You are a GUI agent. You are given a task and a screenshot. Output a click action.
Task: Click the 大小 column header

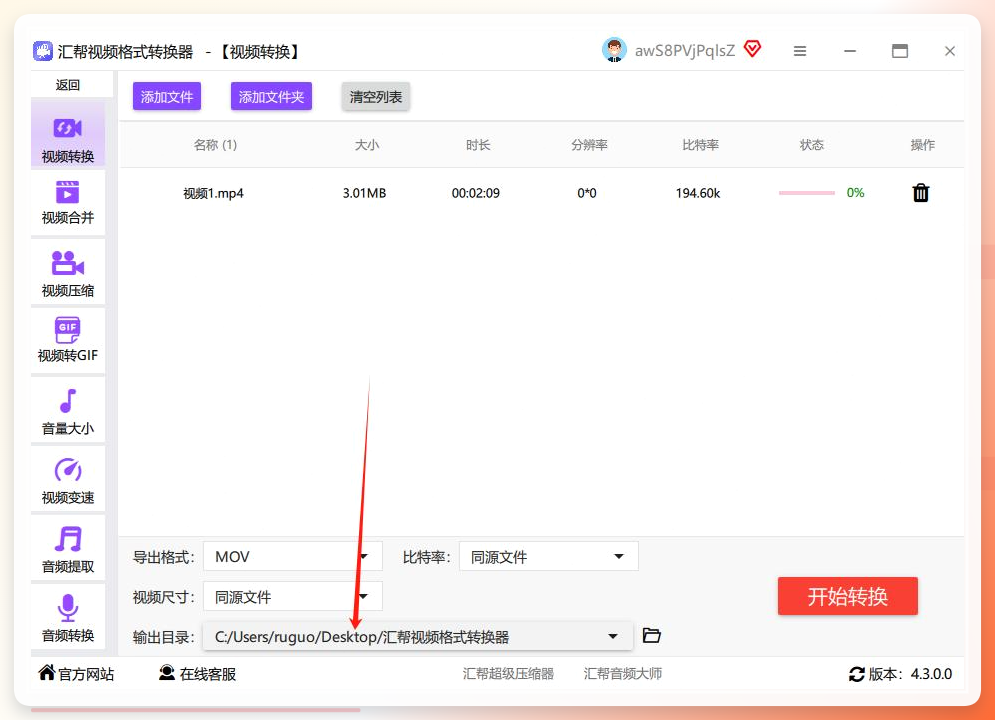click(367, 145)
